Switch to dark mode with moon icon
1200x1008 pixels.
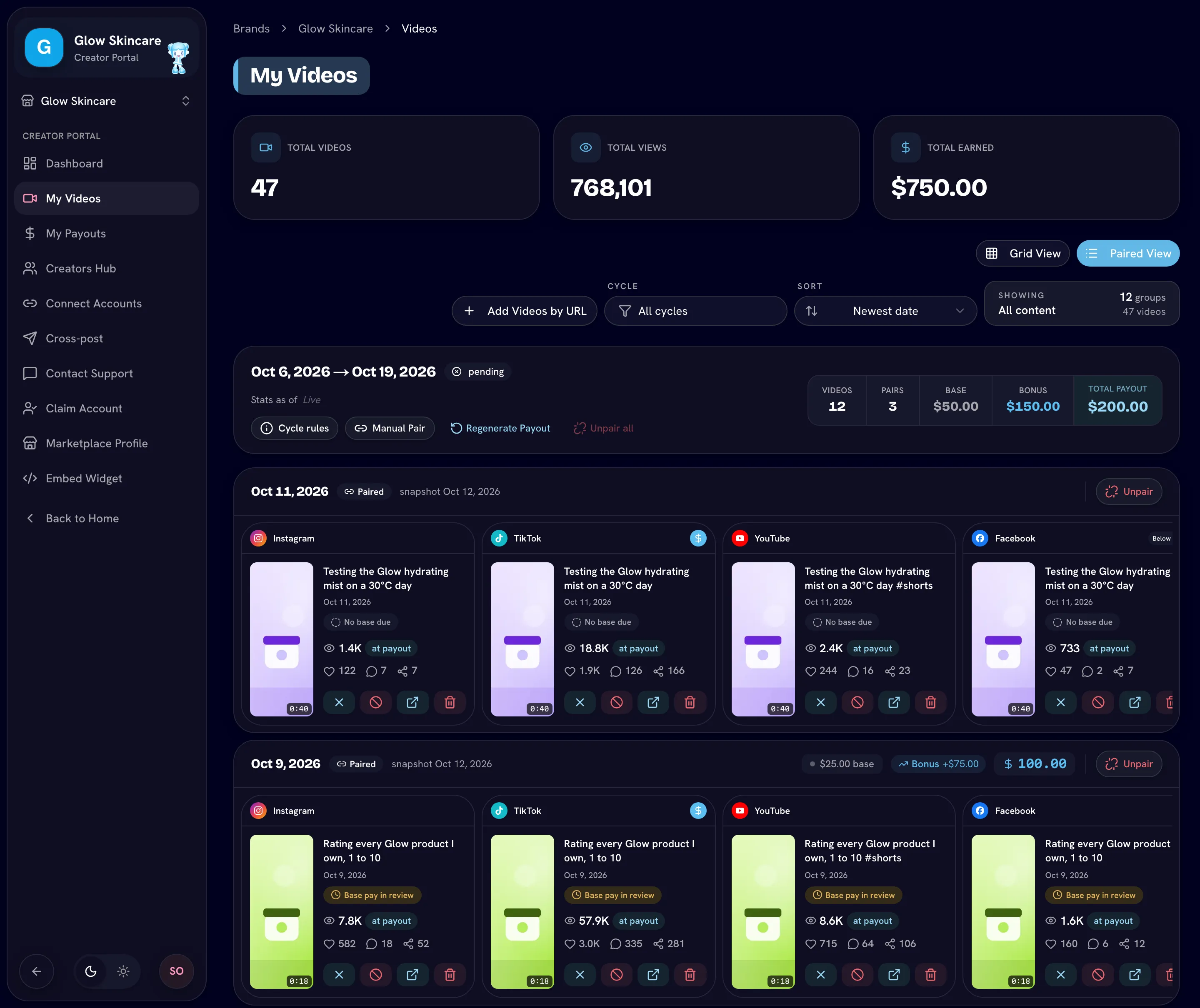click(x=90, y=971)
